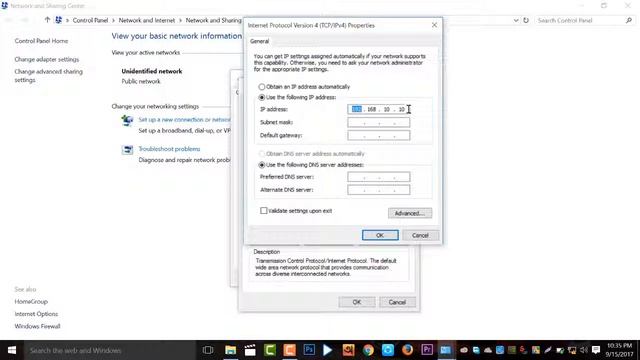Click the cloud (OneDrive) tray icon
640x360 pixels.
(488, 350)
